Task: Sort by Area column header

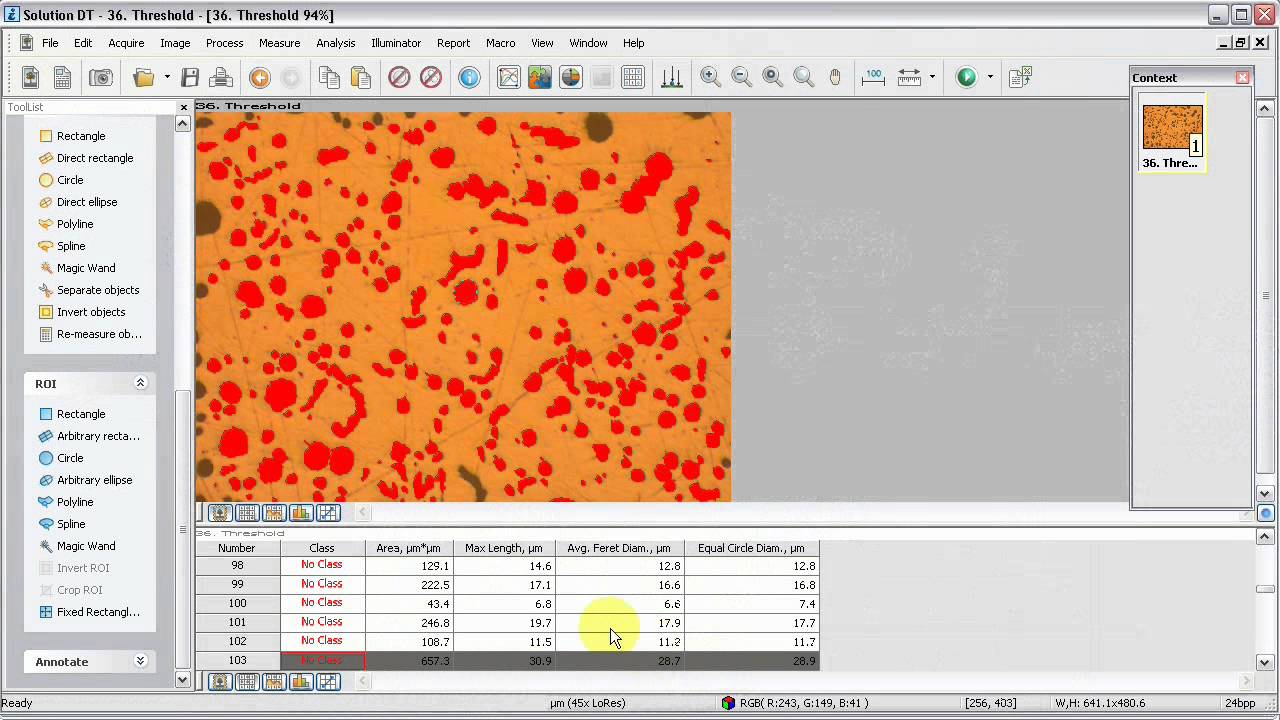Action: tap(409, 548)
